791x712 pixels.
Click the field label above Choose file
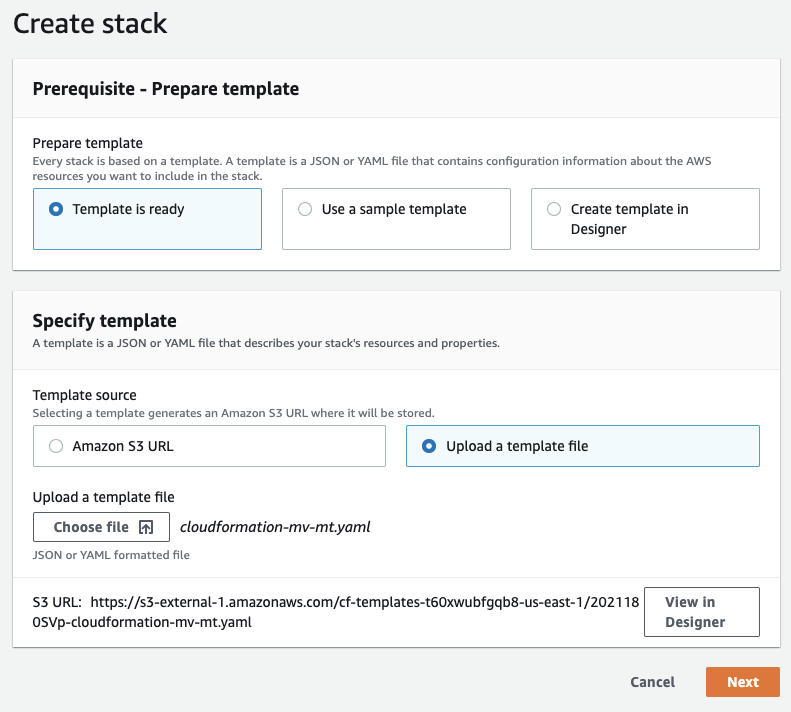point(104,497)
